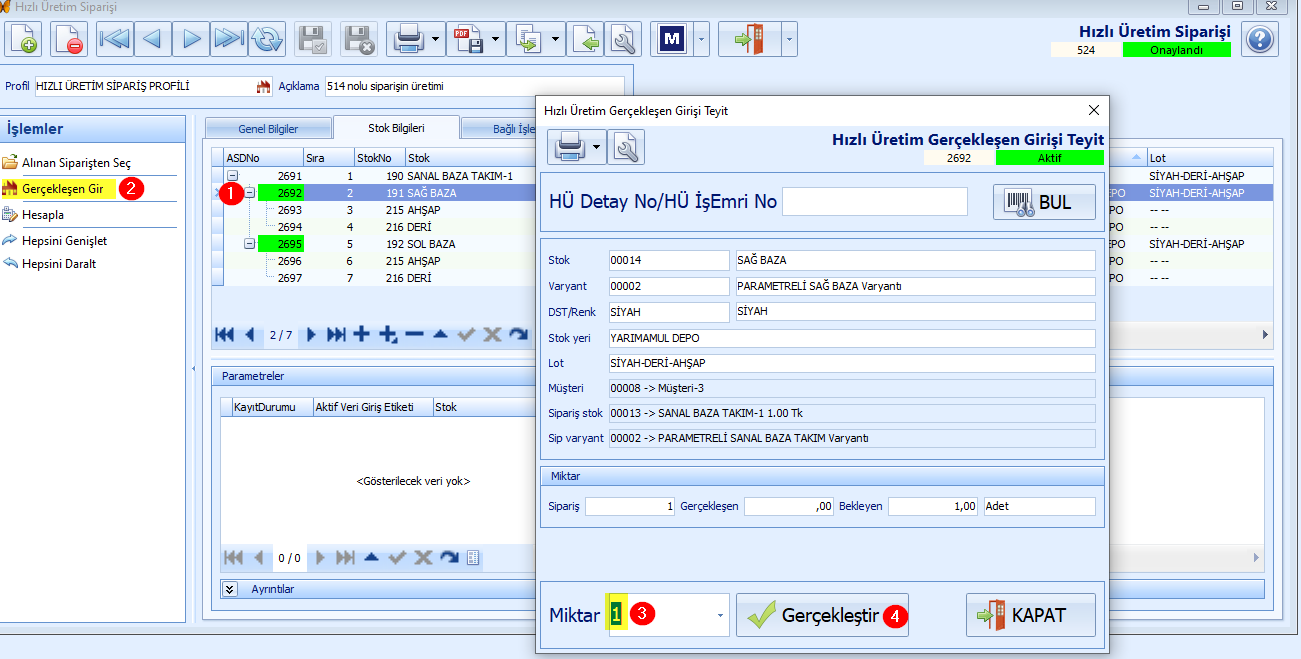The width and height of the screenshot is (1301, 659).
Task: Select Gerçekleşen Gir in İşlemler panel
Action: [63, 188]
